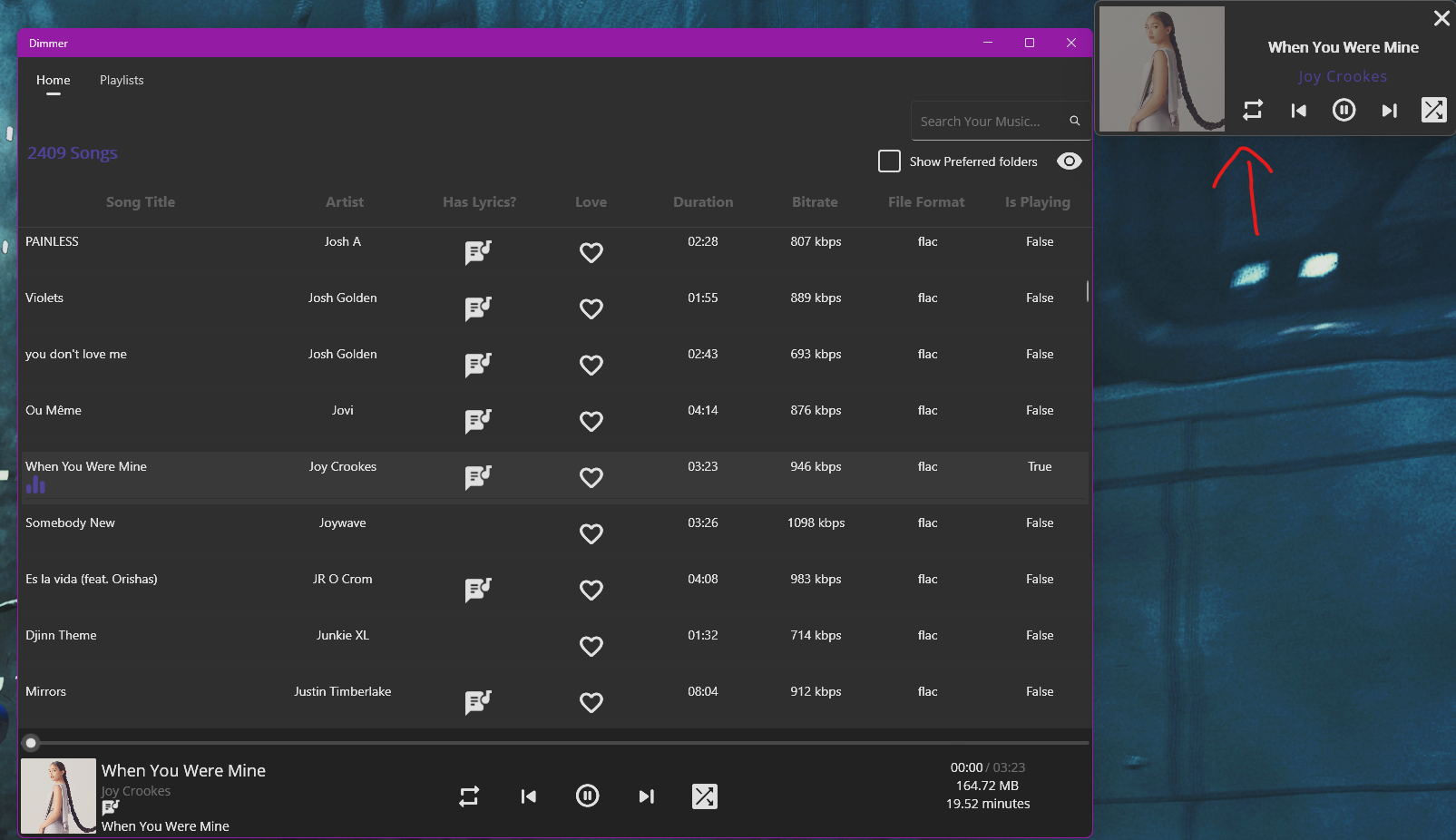Image resolution: width=1456 pixels, height=840 pixels.
Task: Toggle the eye visibility icon
Action: click(x=1070, y=161)
